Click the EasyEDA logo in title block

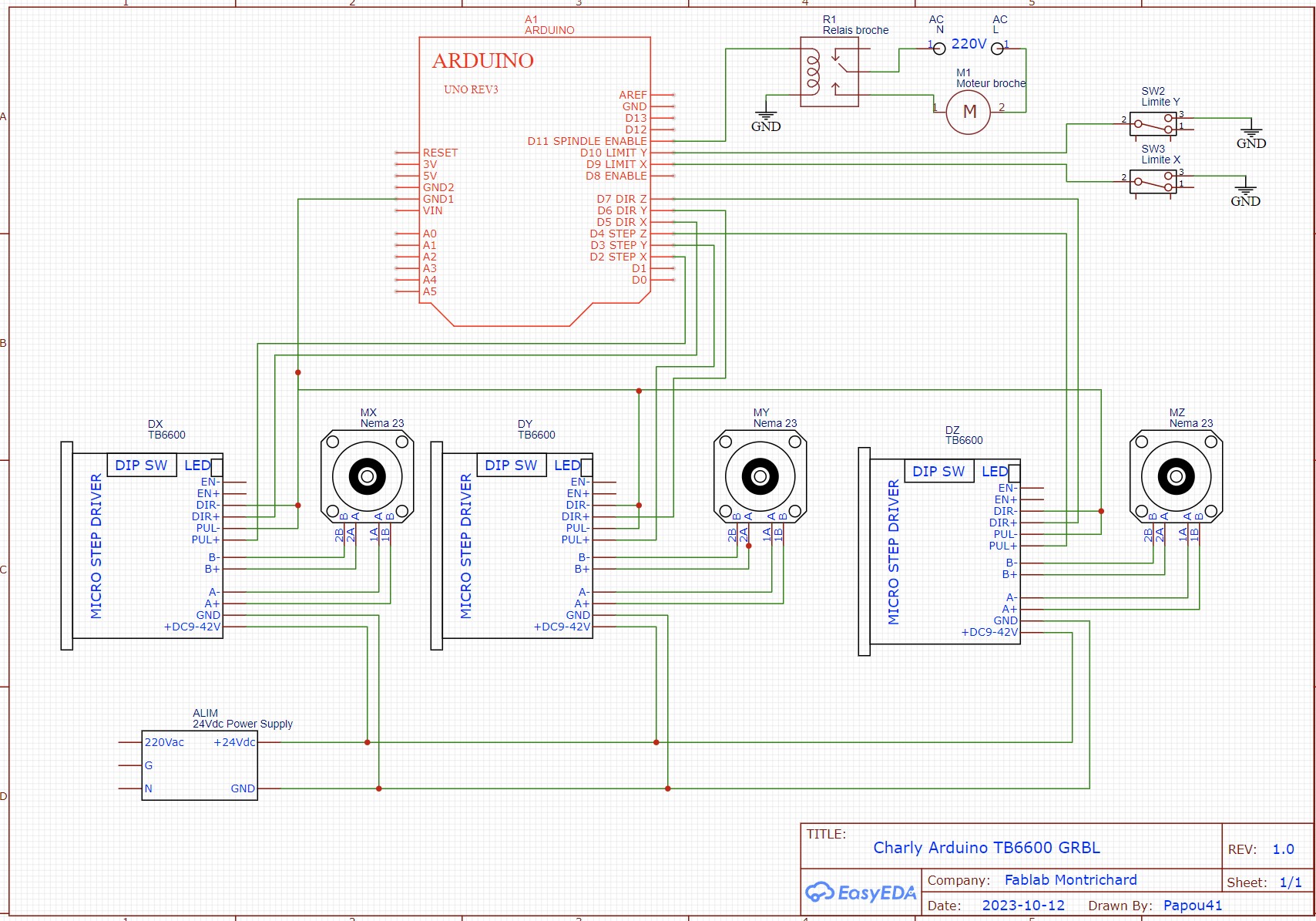click(x=861, y=892)
